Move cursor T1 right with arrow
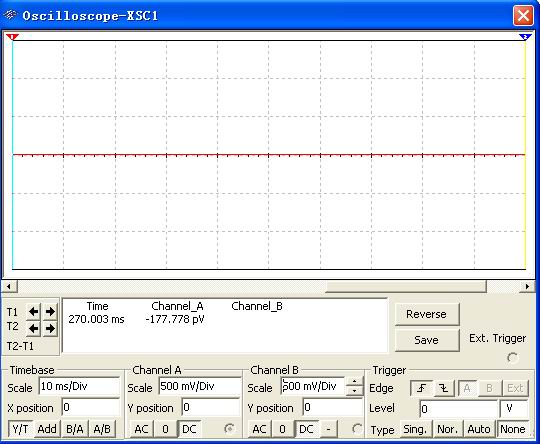The width and height of the screenshot is (540, 444). coord(50,311)
